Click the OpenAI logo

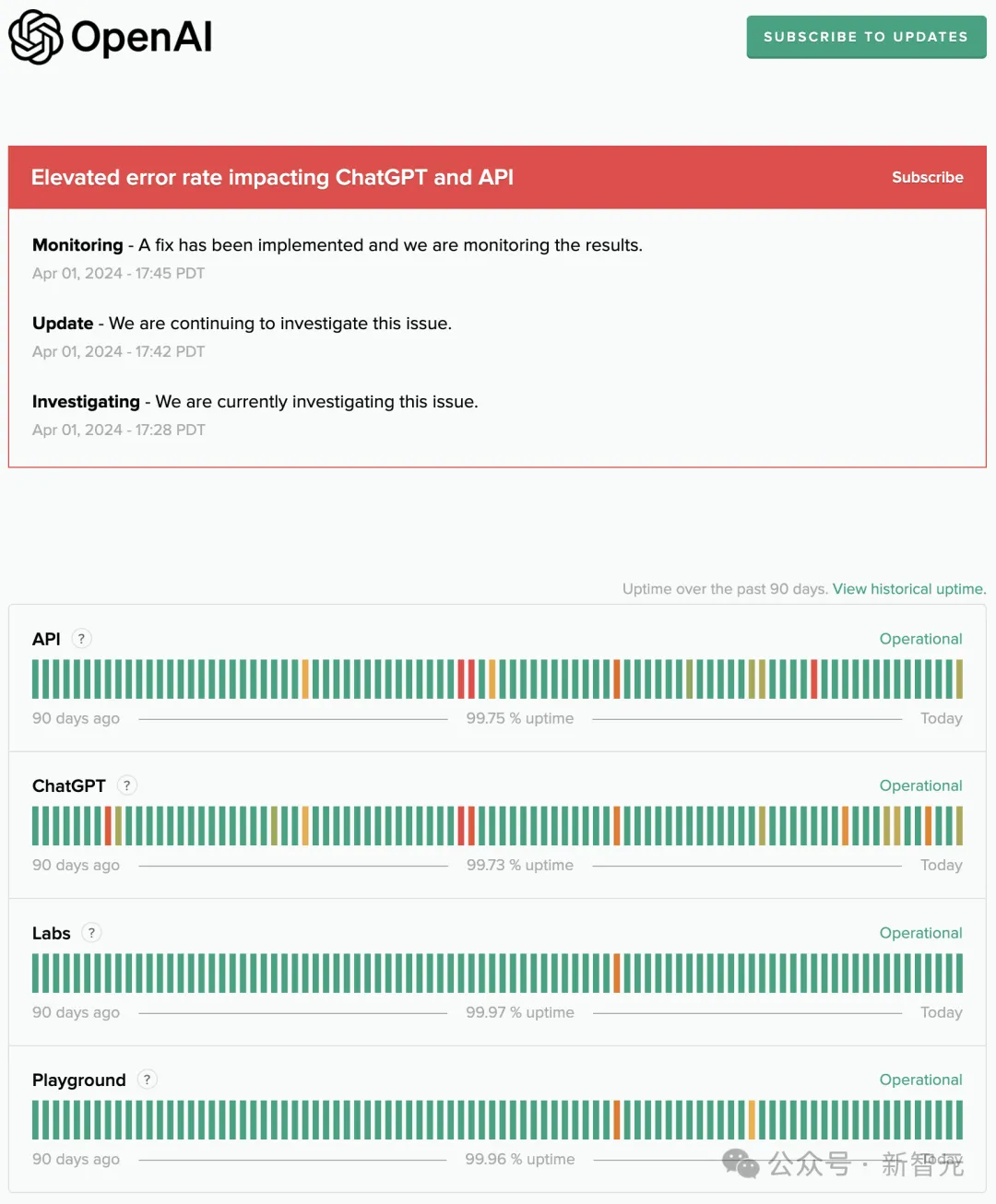(x=111, y=37)
